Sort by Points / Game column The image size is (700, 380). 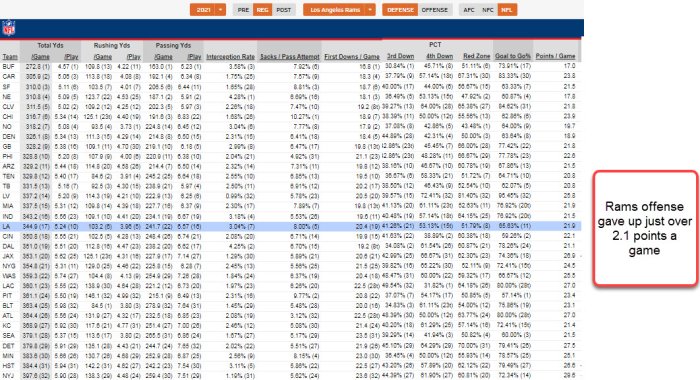[x=555, y=56]
